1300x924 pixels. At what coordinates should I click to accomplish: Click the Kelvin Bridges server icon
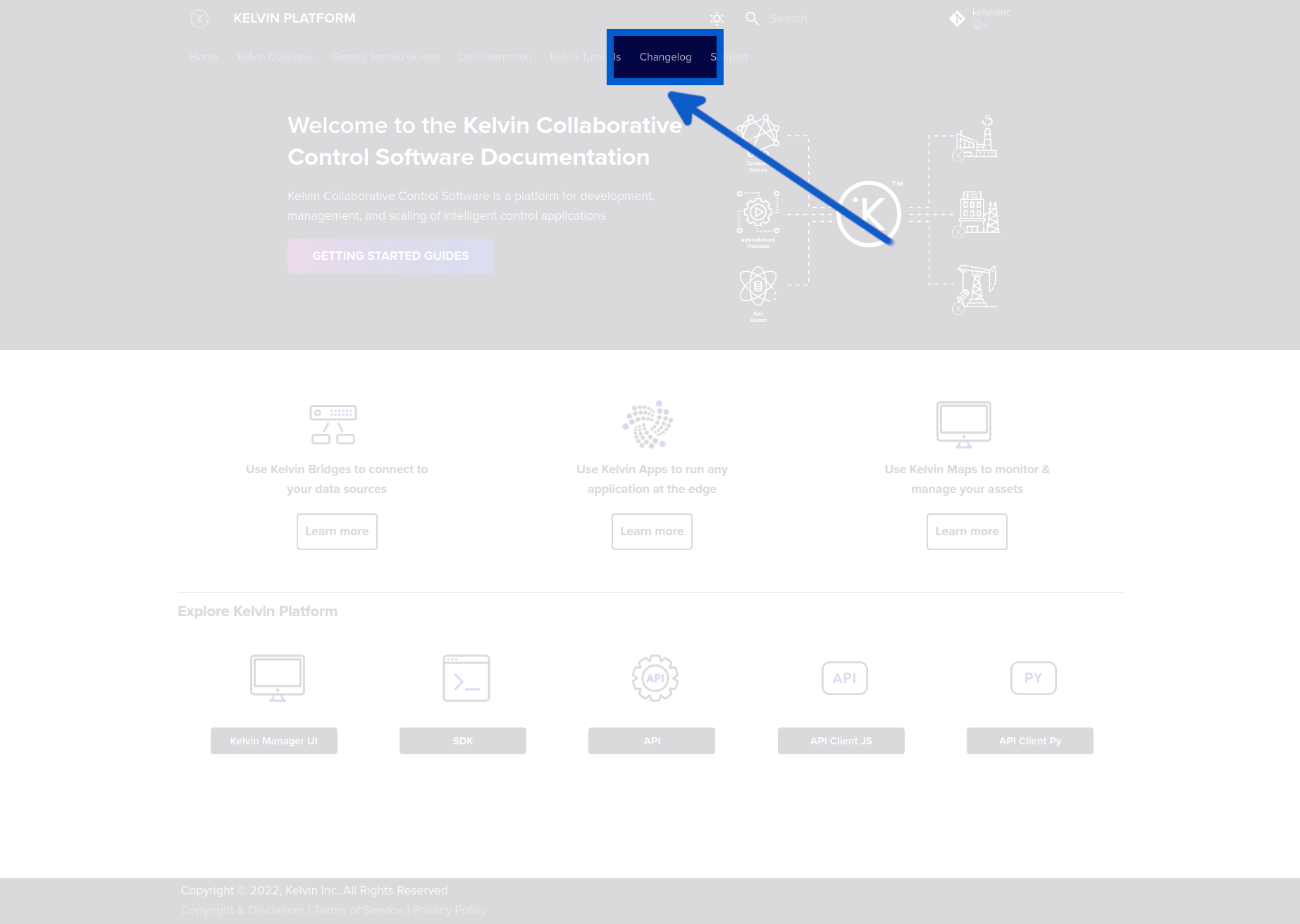333,425
